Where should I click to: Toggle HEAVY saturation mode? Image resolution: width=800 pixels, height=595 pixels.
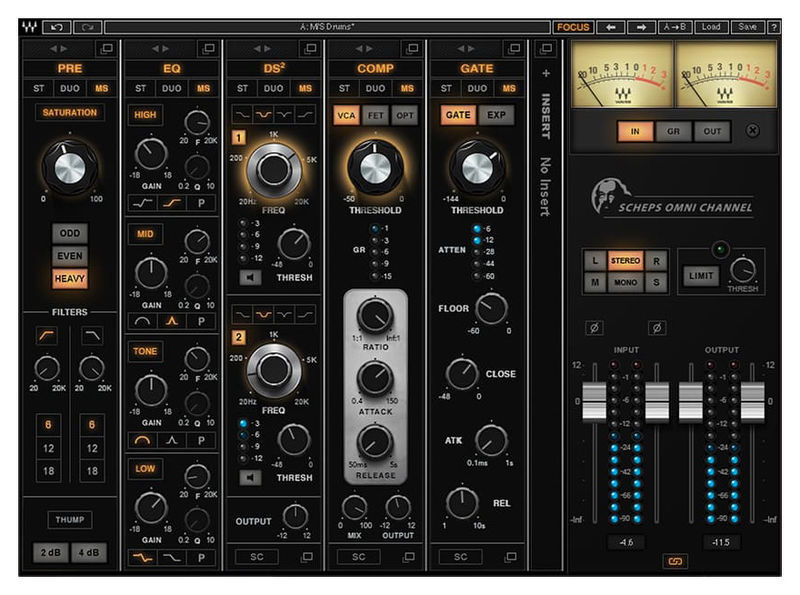[70, 279]
